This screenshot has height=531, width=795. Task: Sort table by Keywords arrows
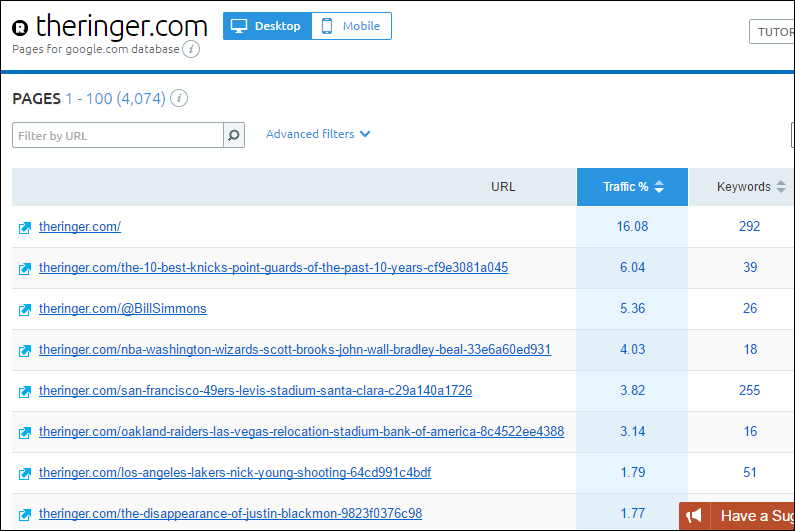[x=781, y=187]
